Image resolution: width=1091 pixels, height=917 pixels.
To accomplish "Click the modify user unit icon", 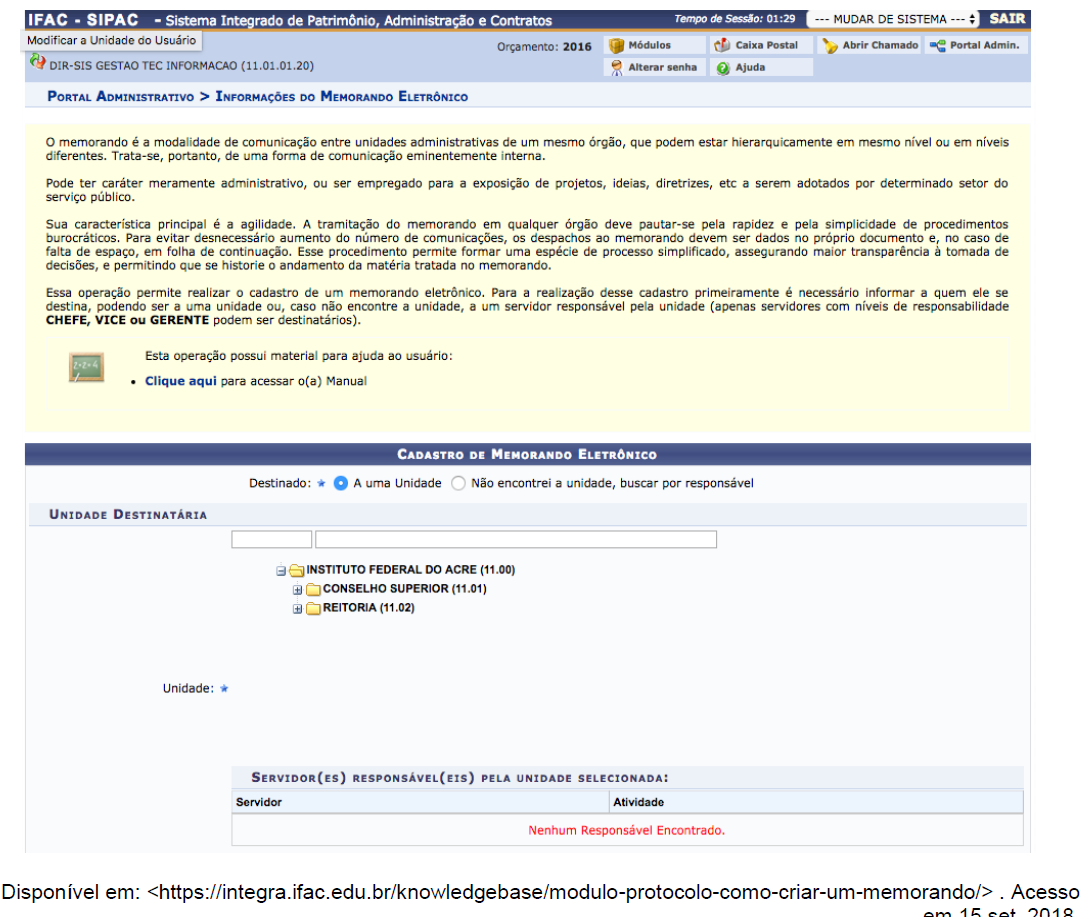I will [38, 62].
